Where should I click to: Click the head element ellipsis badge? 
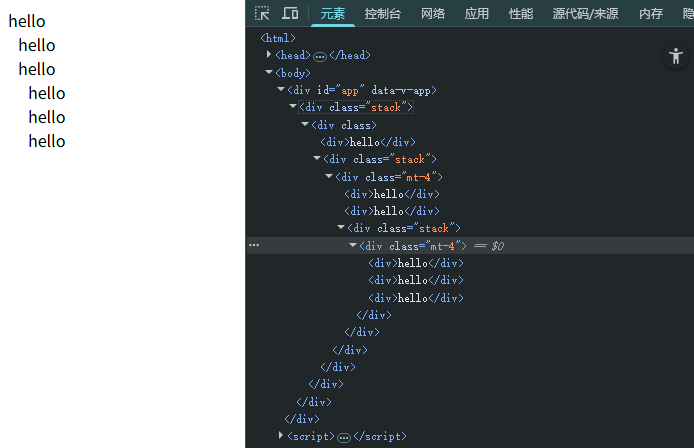click(x=320, y=56)
